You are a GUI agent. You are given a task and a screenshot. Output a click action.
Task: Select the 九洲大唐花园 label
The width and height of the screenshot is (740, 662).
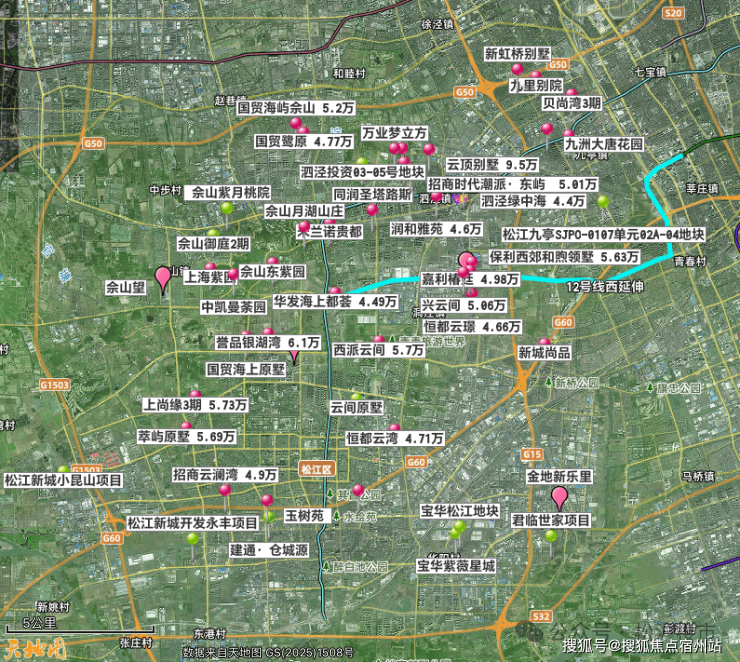tap(604, 144)
